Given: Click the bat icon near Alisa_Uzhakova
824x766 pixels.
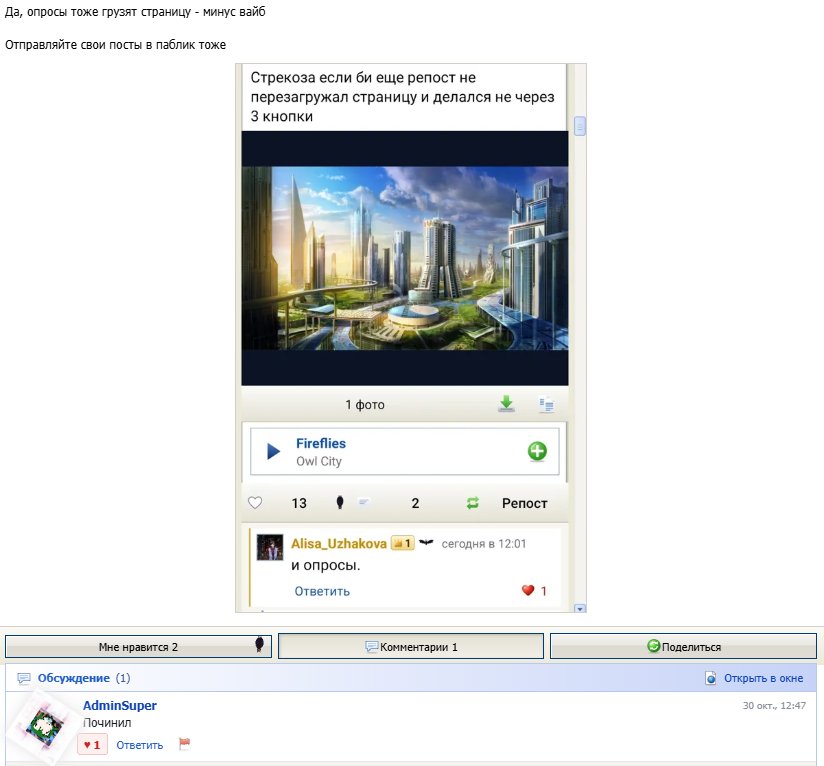Looking at the screenshot, I should coord(426,542).
